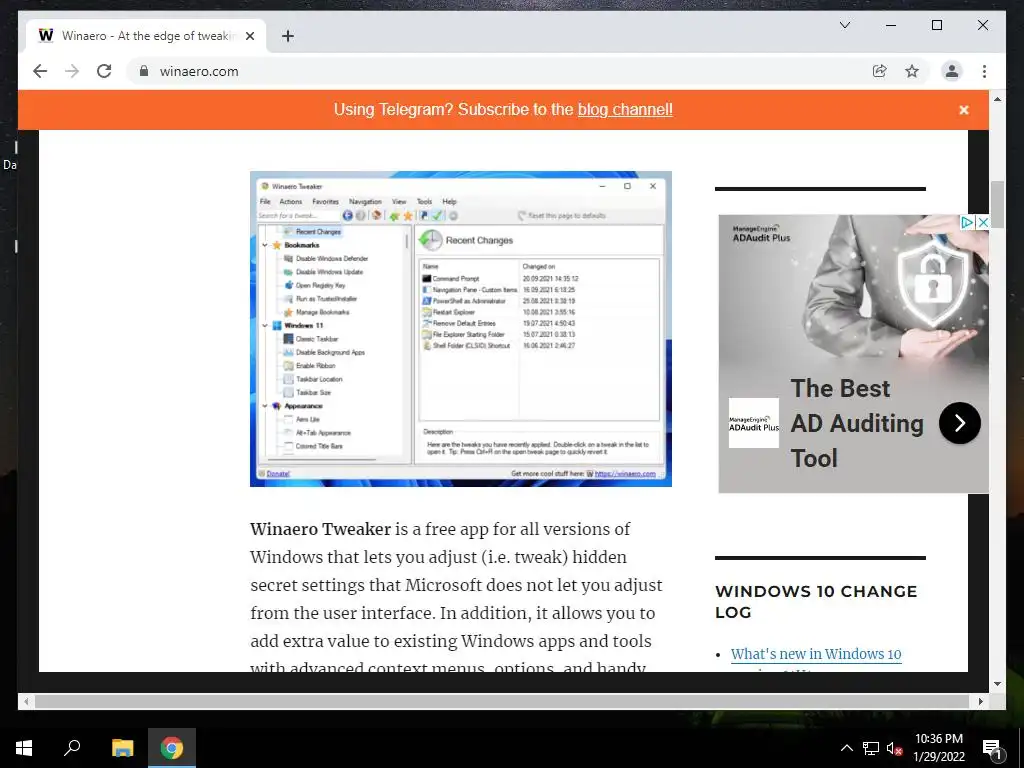Follow the blog channel link in banner

(625, 109)
